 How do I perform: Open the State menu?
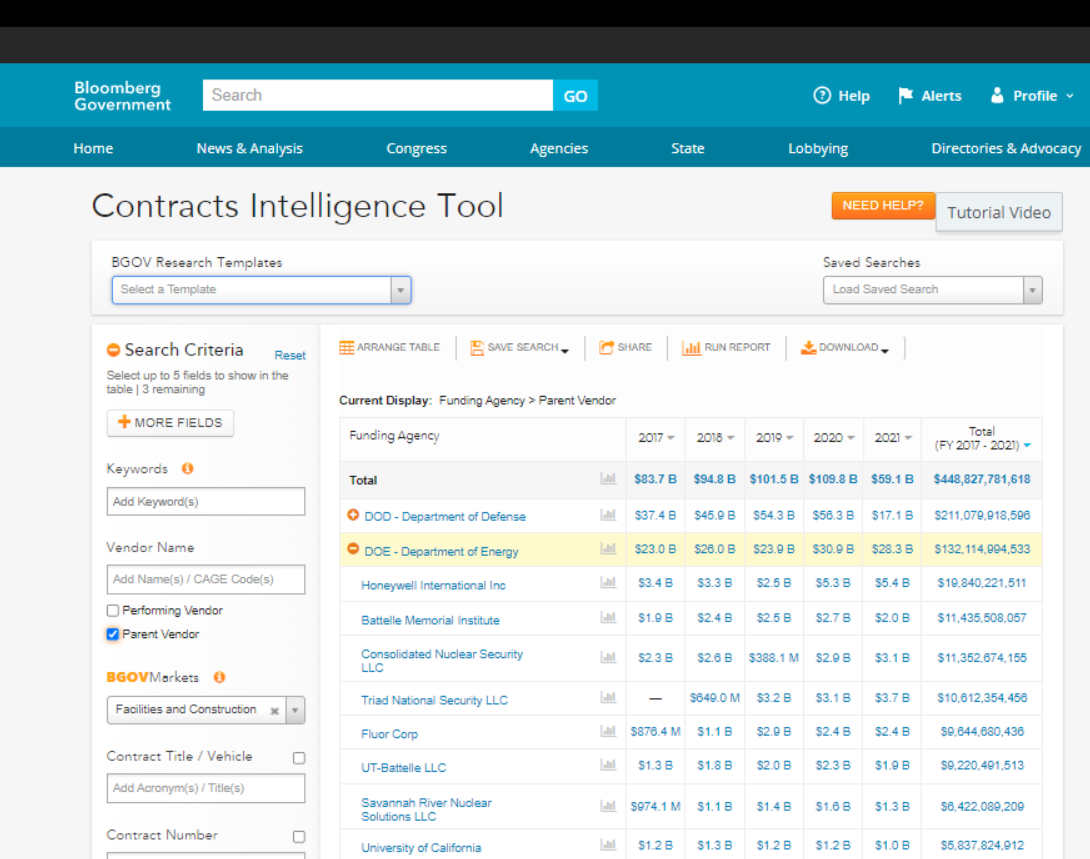688,148
